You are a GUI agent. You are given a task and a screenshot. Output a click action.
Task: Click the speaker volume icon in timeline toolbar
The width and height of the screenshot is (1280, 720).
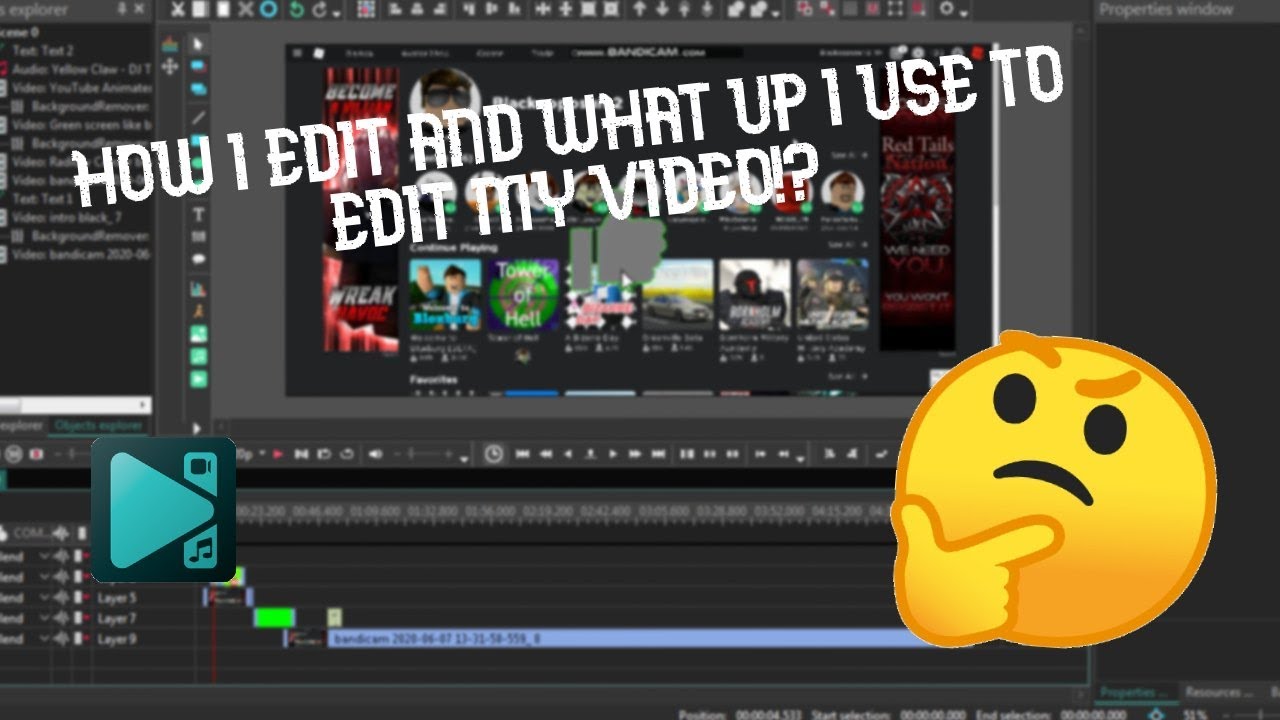pyautogui.click(x=375, y=454)
